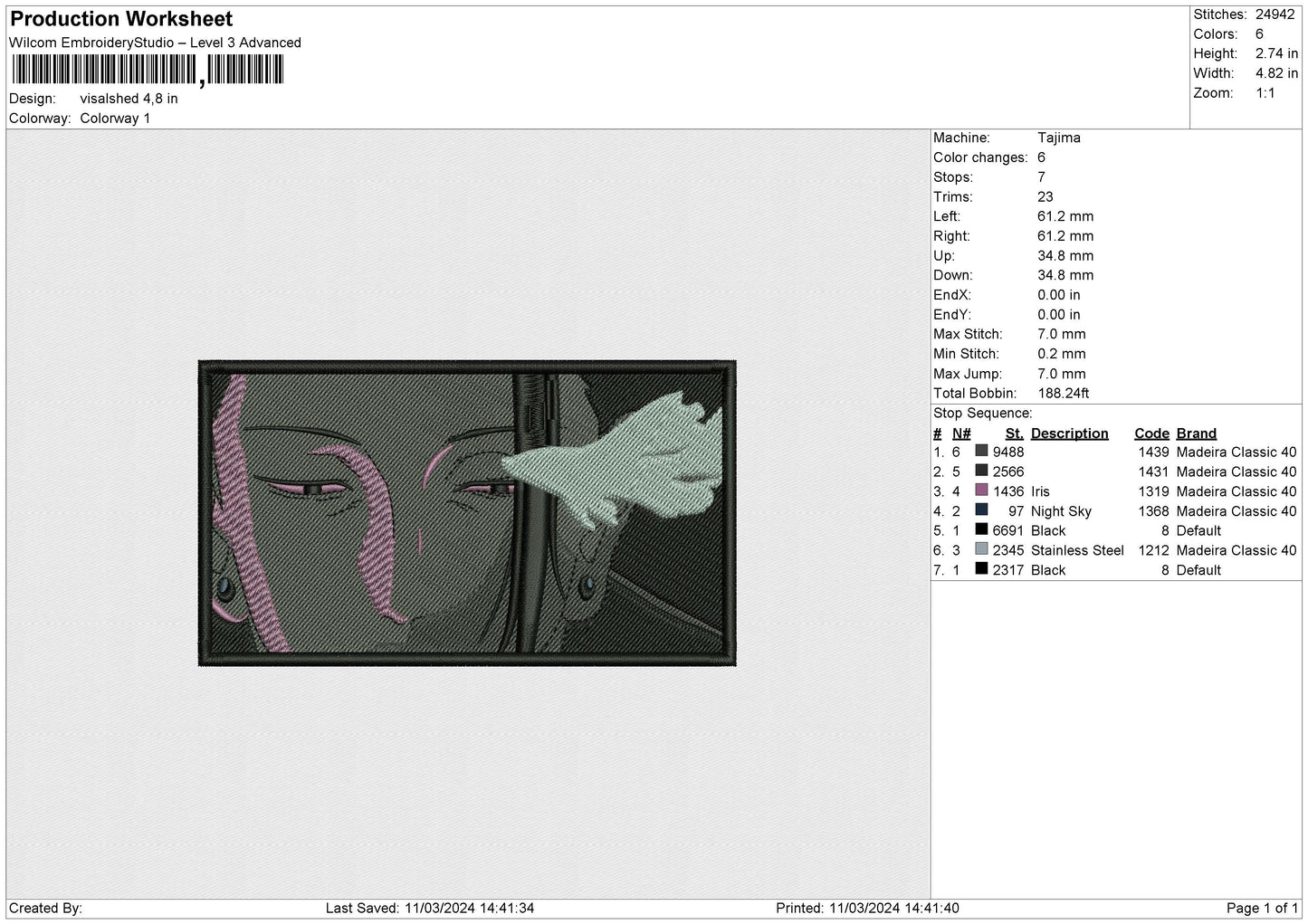Click the Zoom value 1:1
This screenshot has width=1308, height=924.
pyautogui.click(x=1265, y=93)
